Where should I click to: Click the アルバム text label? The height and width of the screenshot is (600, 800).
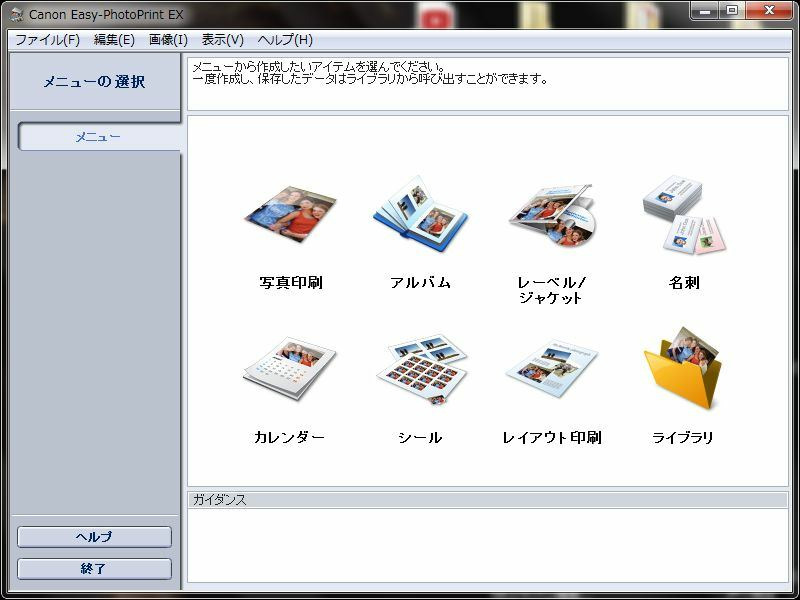coord(420,283)
